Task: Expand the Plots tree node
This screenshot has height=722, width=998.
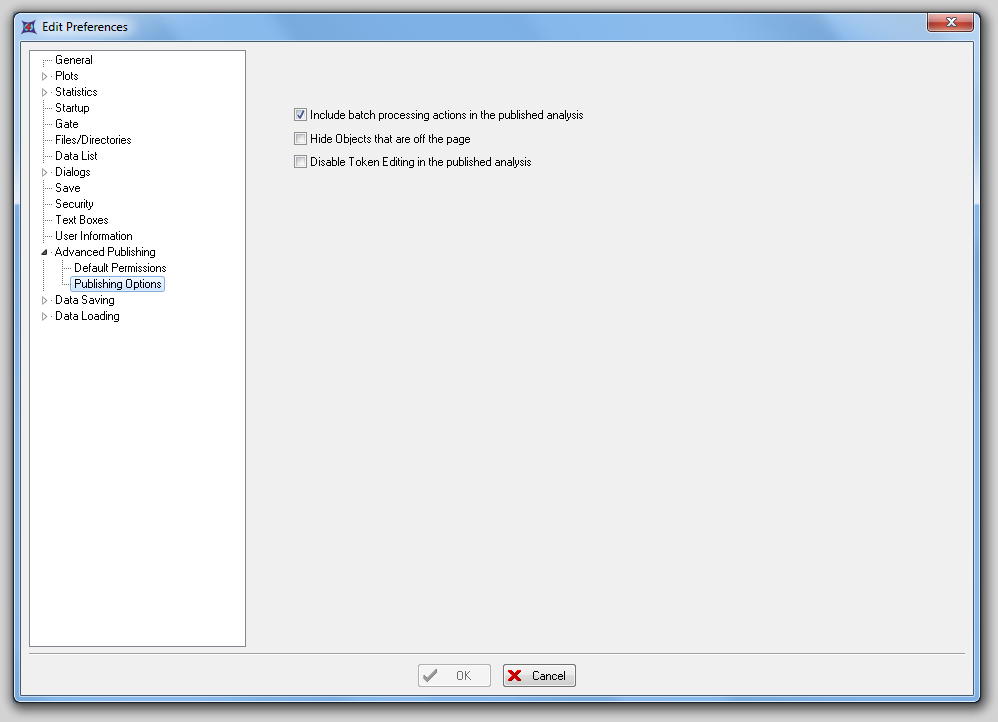Action: tap(45, 76)
